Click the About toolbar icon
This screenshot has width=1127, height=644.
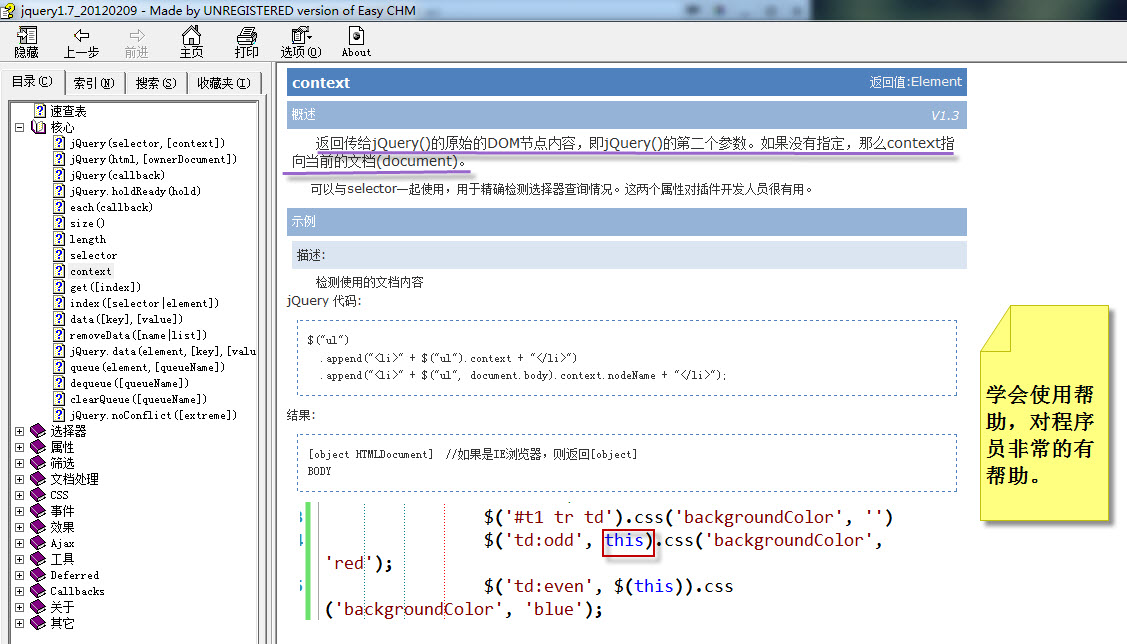(x=355, y=40)
